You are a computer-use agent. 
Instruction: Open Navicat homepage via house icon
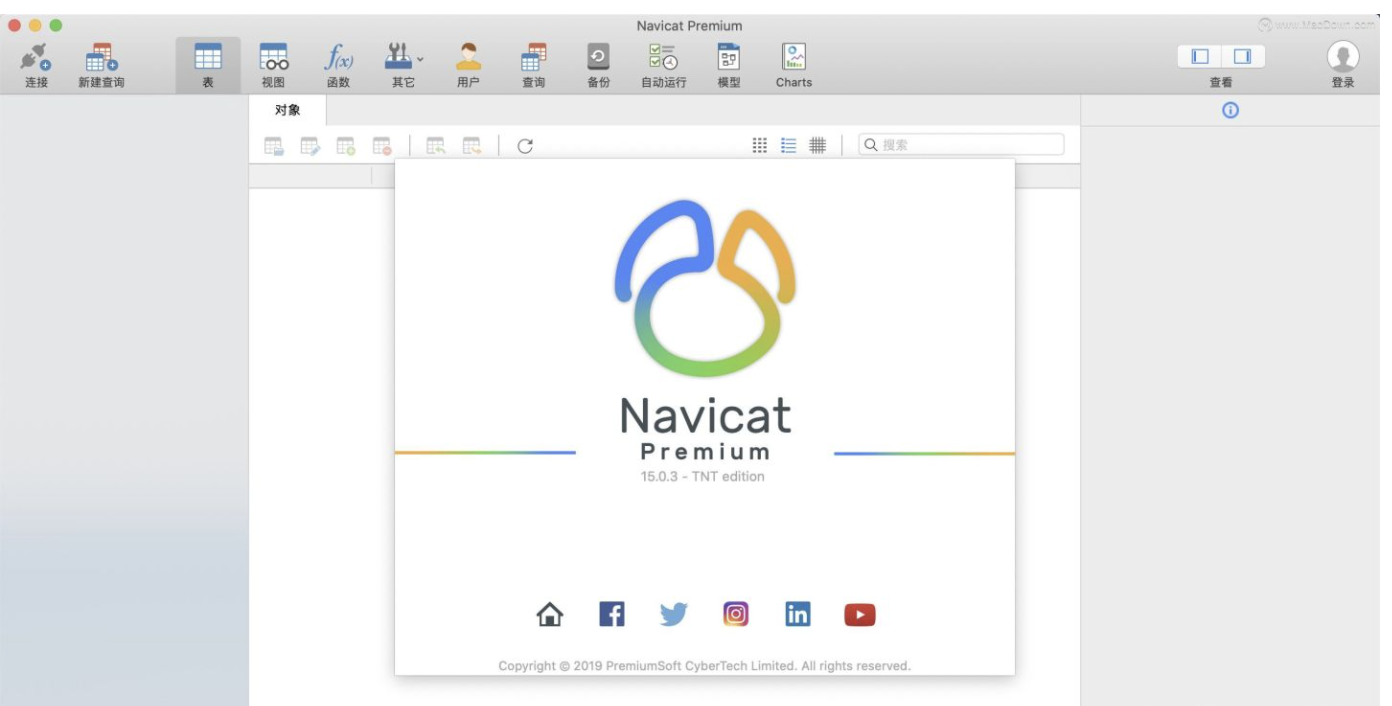(550, 614)
